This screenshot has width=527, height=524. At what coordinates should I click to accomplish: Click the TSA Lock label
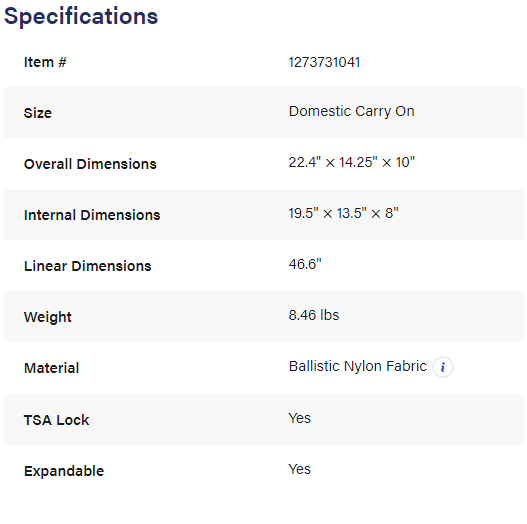[x=56, y=420]
